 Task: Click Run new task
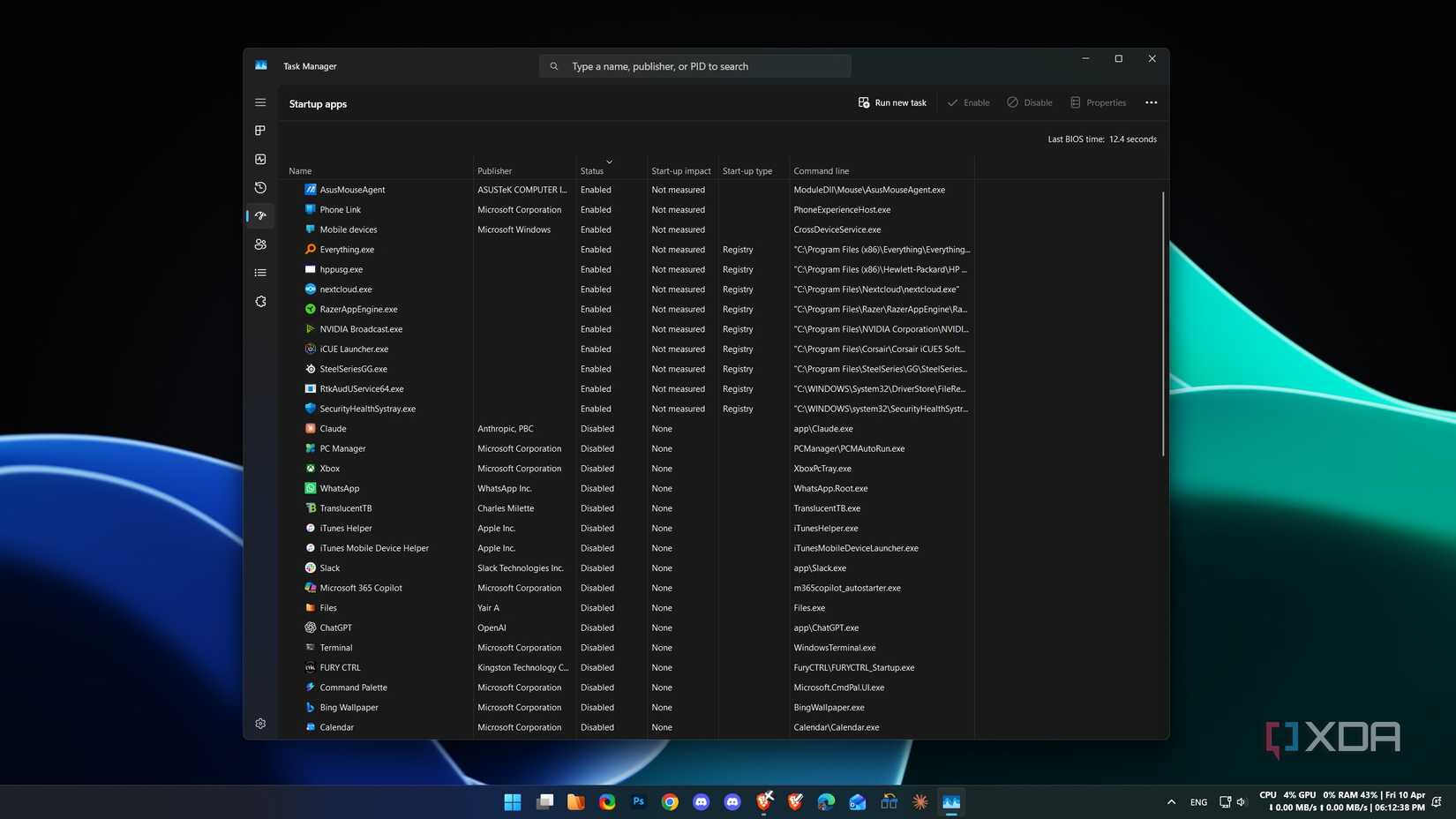(892, 102)
